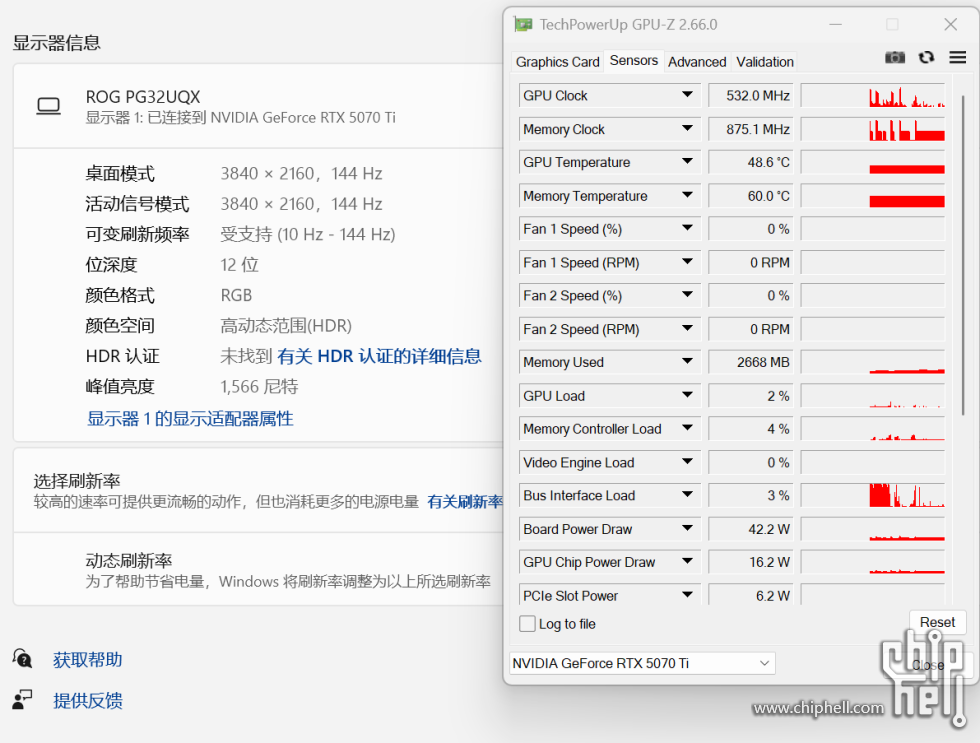Close the GPU-Z window with X

tap(951, 24)
